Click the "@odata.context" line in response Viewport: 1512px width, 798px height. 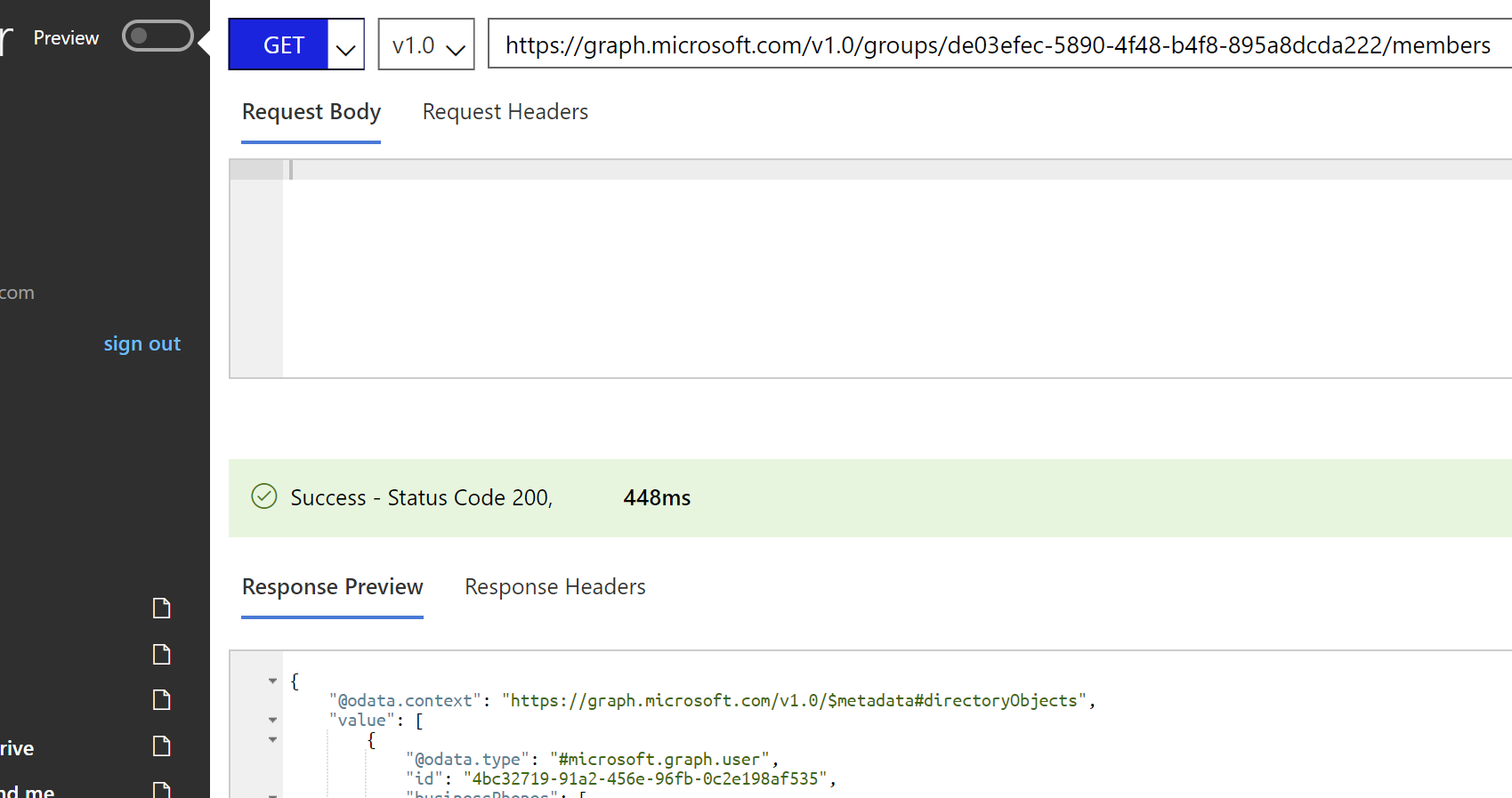coord(712,701)
